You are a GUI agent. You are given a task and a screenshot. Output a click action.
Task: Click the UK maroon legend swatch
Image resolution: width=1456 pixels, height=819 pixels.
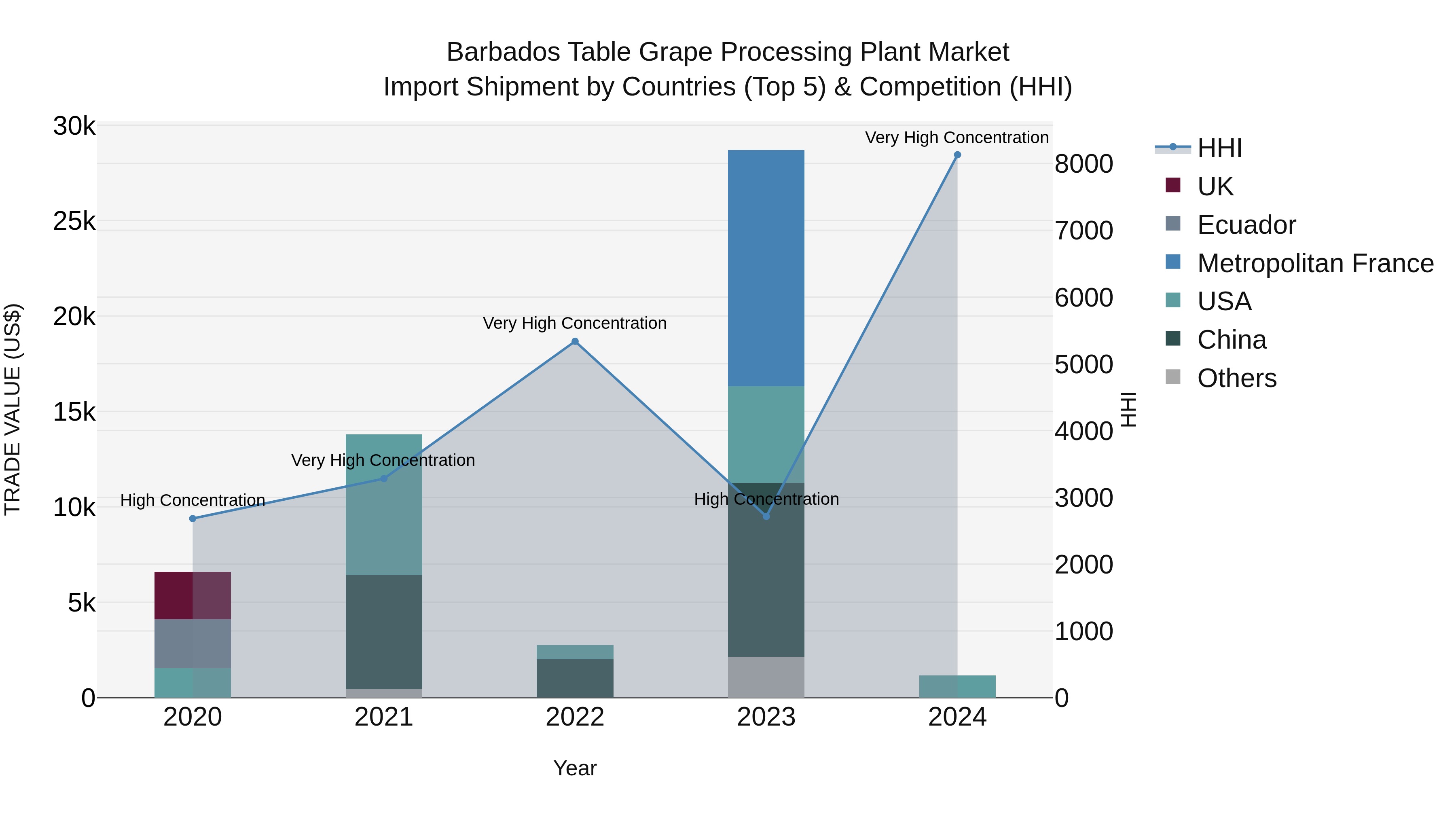click(x=1173, y=185)
